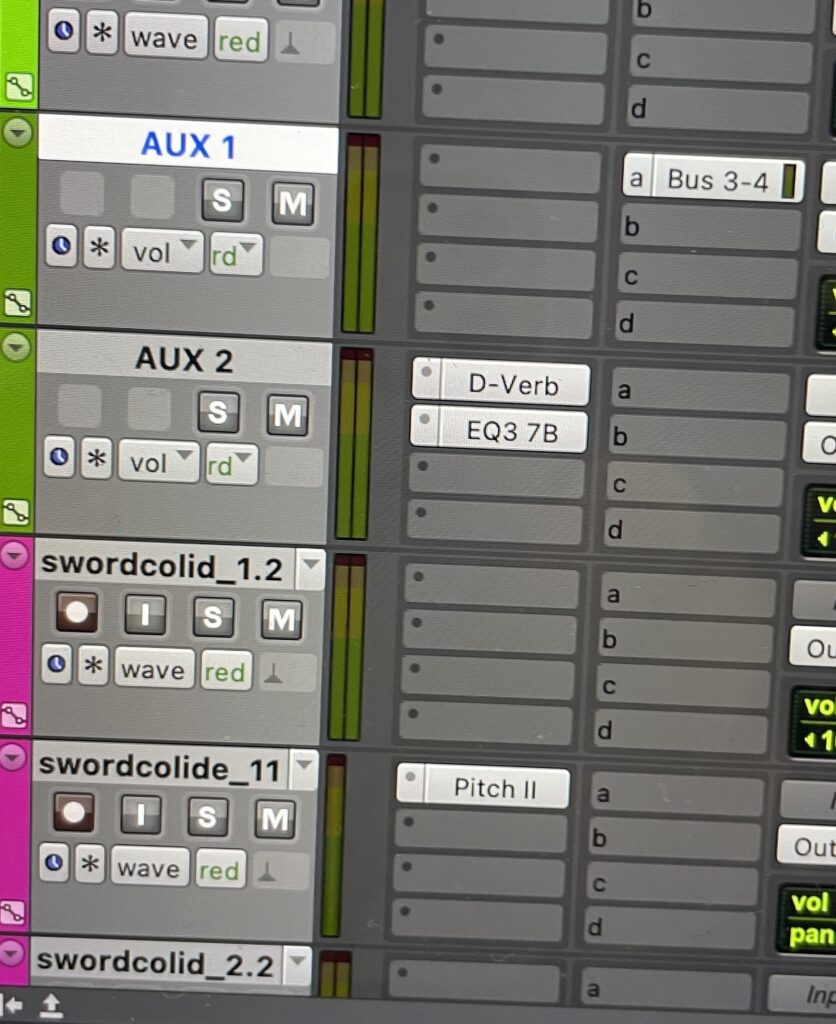Open the playlist lane icon of AUX 2
The width and height of the screenshot is (836, 1024).
[x=16, y=511]
